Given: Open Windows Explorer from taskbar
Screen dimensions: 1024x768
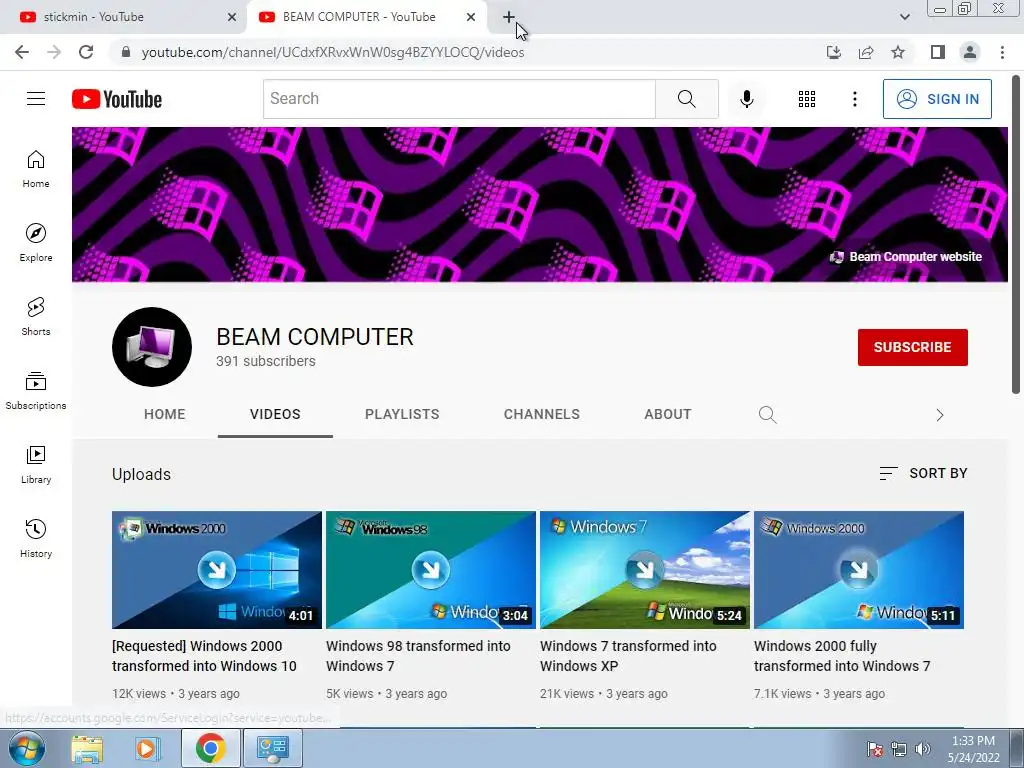Looking at the screenshot, I should click(x=87, y=749).
